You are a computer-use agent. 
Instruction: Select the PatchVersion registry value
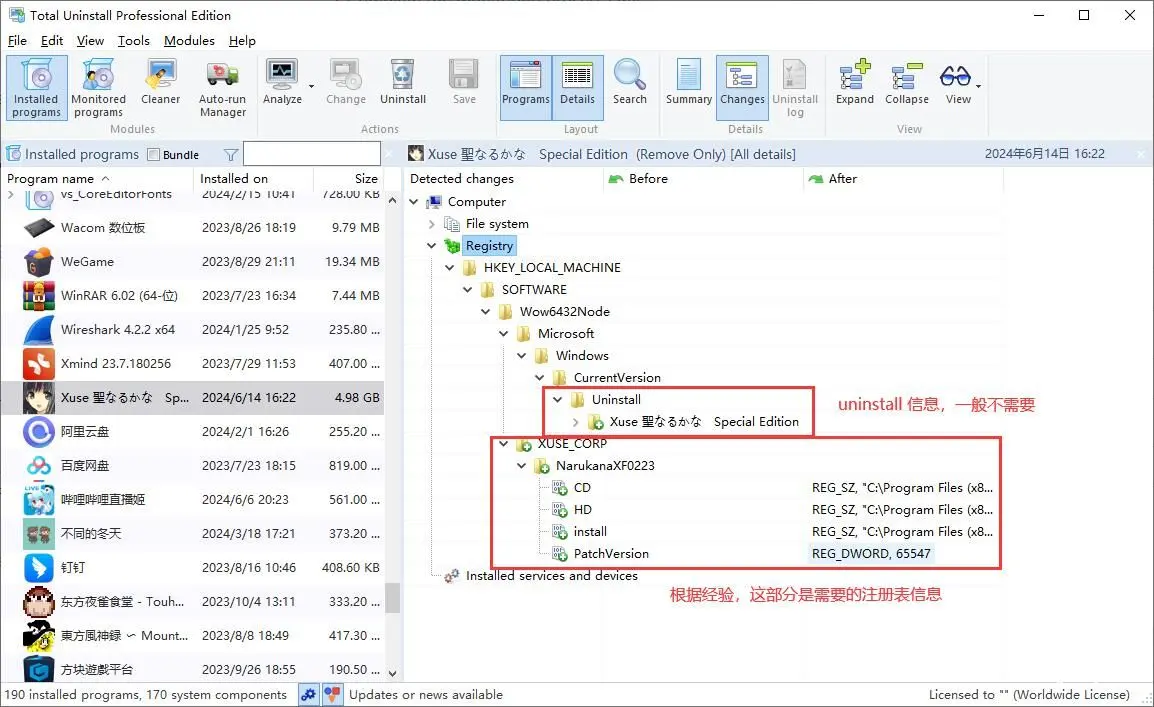point(611,554)
